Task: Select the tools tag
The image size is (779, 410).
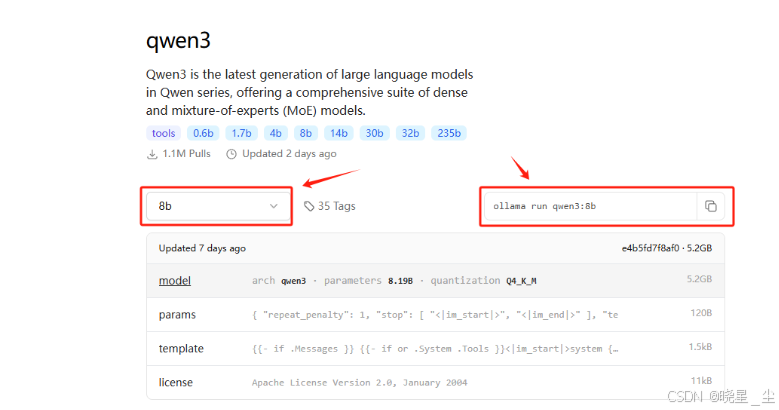Action: pos(163,133)
